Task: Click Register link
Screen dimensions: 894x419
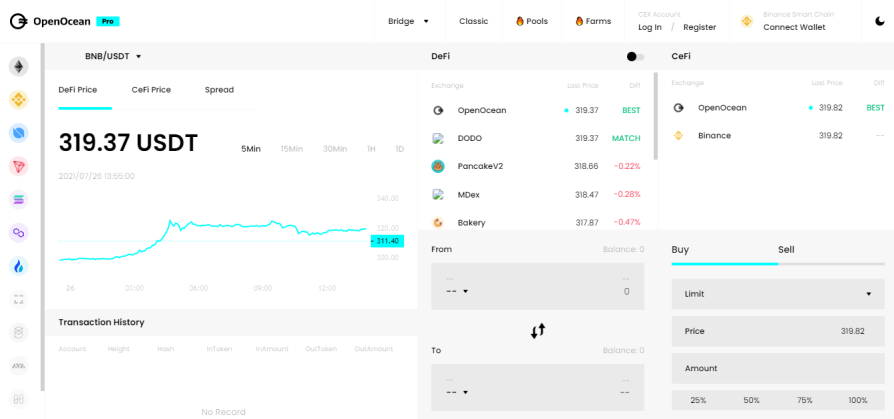Action: (700, 27)
